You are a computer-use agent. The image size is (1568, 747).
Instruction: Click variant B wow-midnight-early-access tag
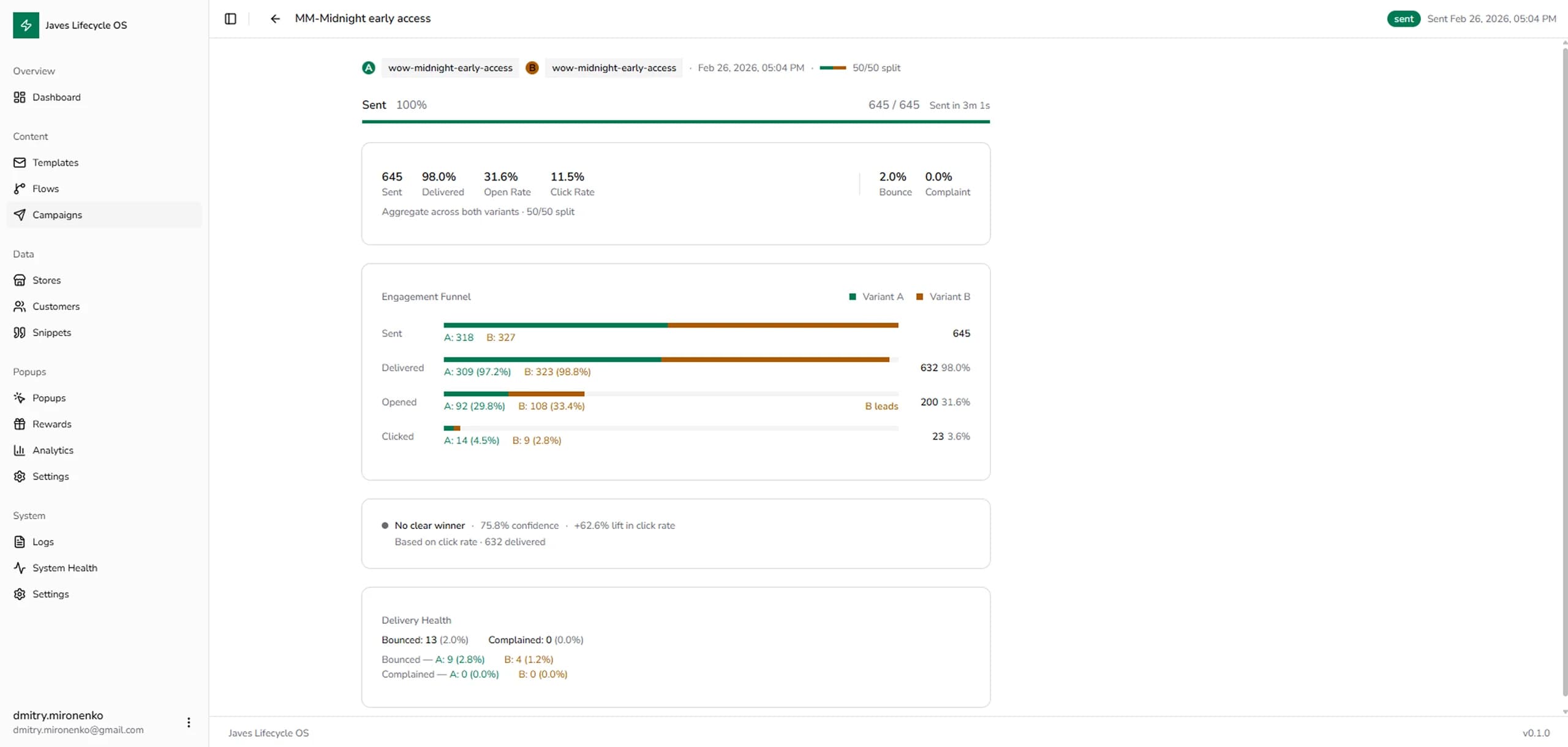[x=613, y=68]
